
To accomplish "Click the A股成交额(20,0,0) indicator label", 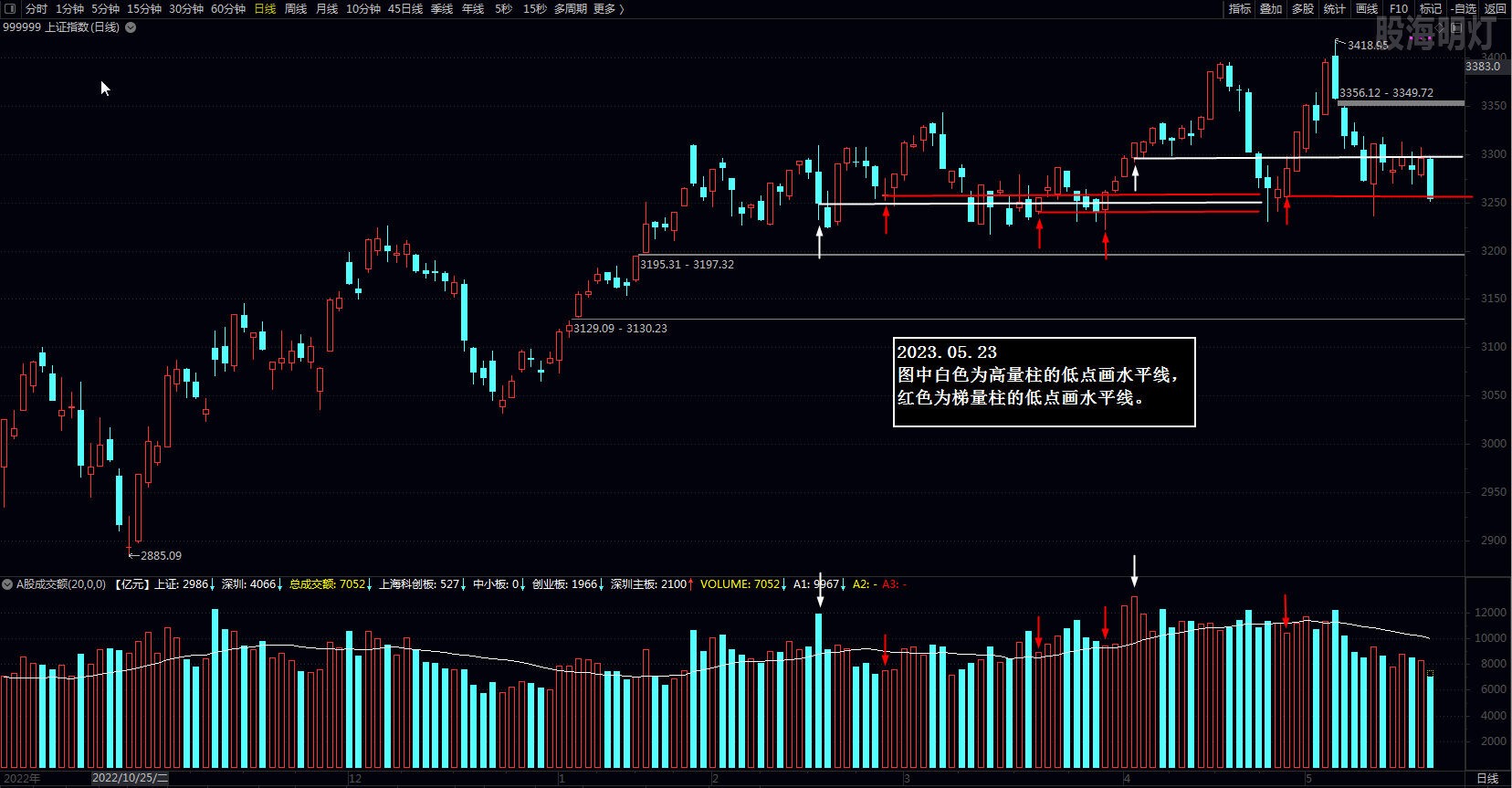I will tap(61, 583).
